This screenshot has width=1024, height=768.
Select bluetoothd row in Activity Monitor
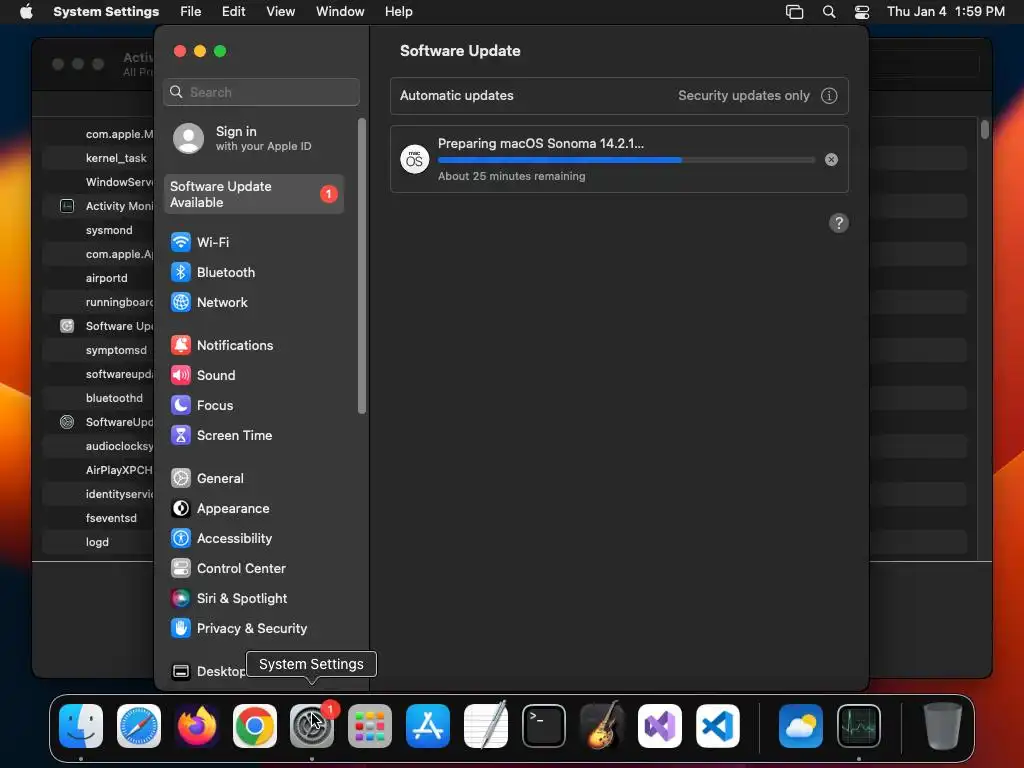click(98, 398)
